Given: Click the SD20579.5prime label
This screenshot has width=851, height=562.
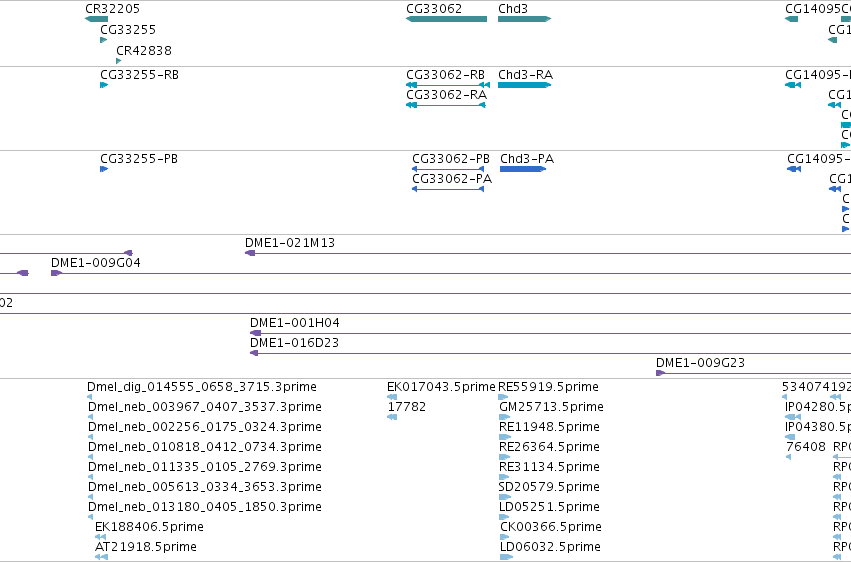Looking at the screenshot, I should click(x=549, y=487).
